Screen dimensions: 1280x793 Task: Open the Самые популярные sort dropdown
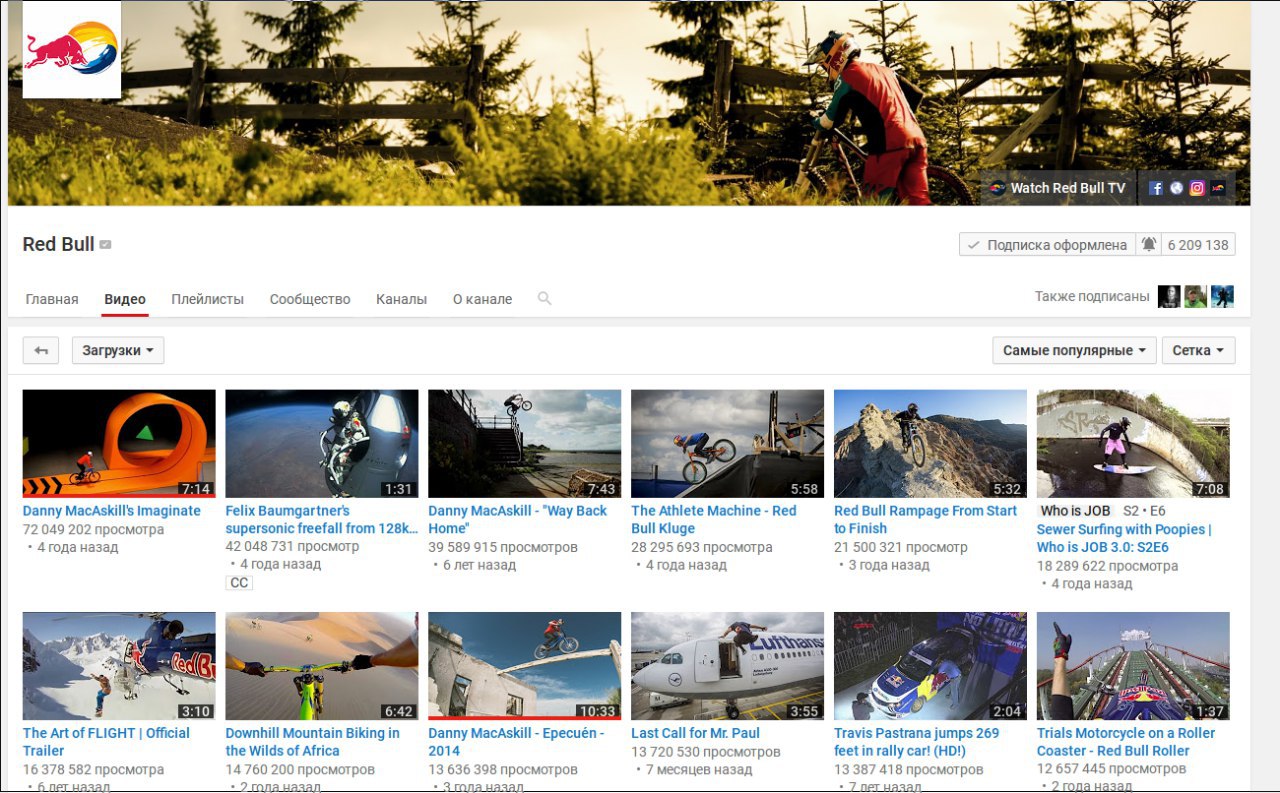point(1074,350)
